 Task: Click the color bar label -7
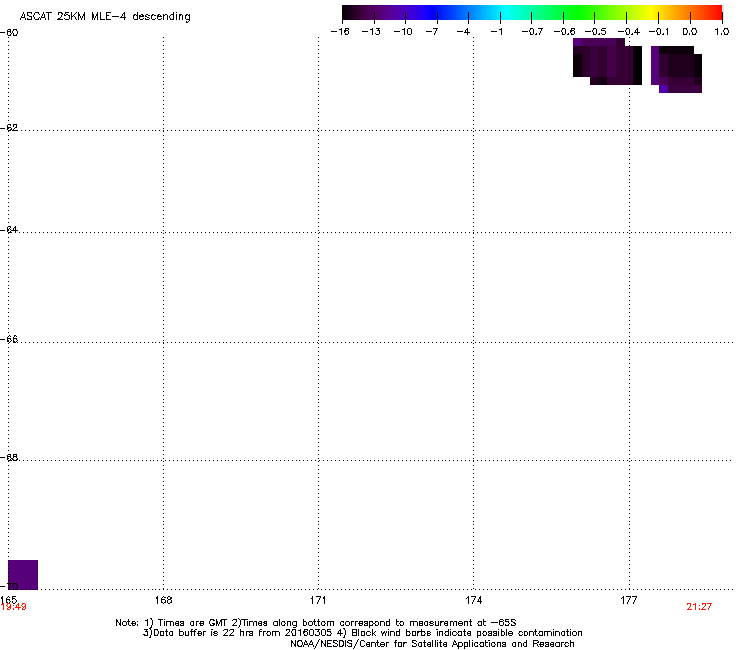click(x=432, y=32)
